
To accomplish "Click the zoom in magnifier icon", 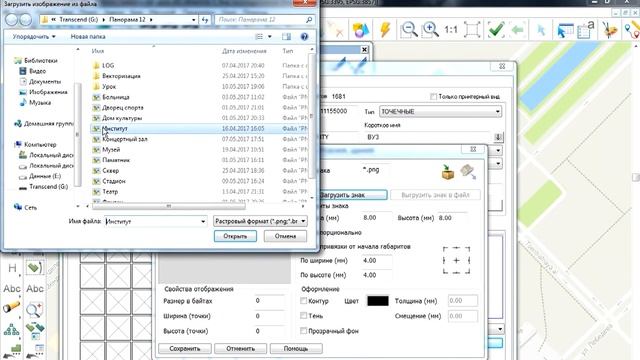I will (x=430, y=29).
